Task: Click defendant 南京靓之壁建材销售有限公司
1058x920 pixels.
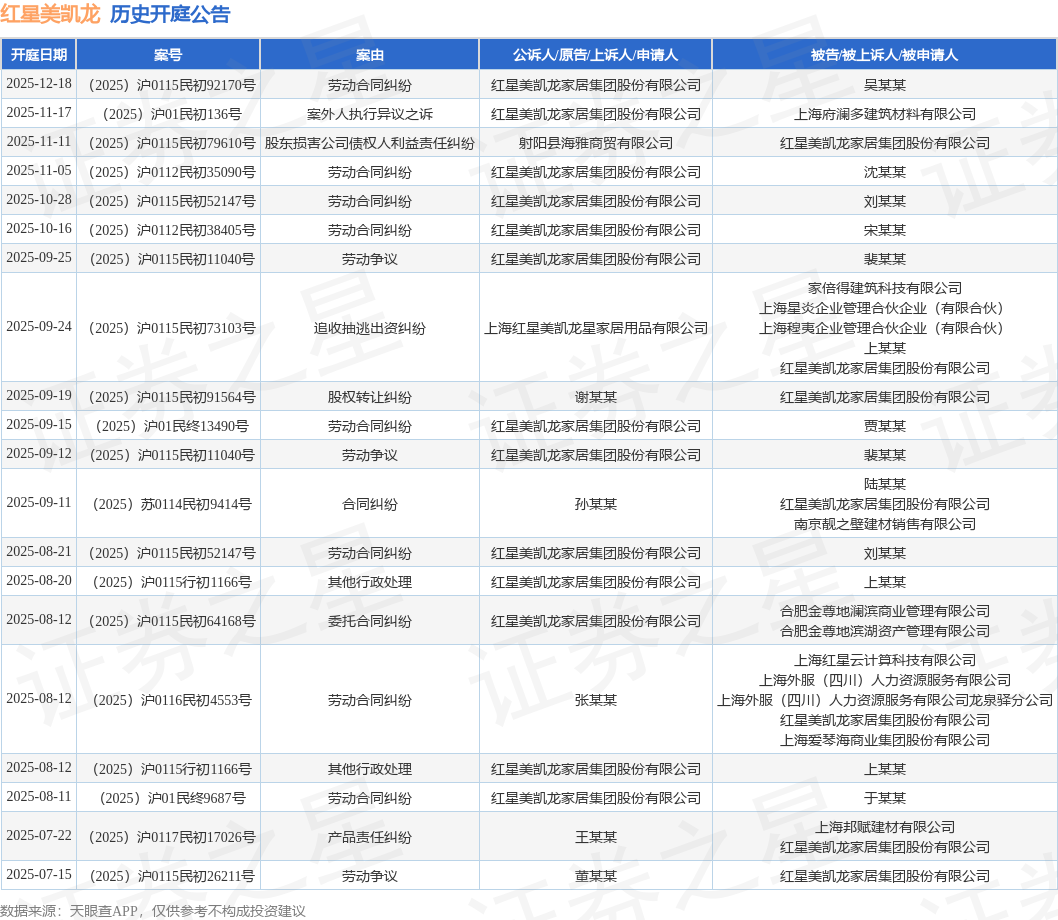Action: coord(885,524)
